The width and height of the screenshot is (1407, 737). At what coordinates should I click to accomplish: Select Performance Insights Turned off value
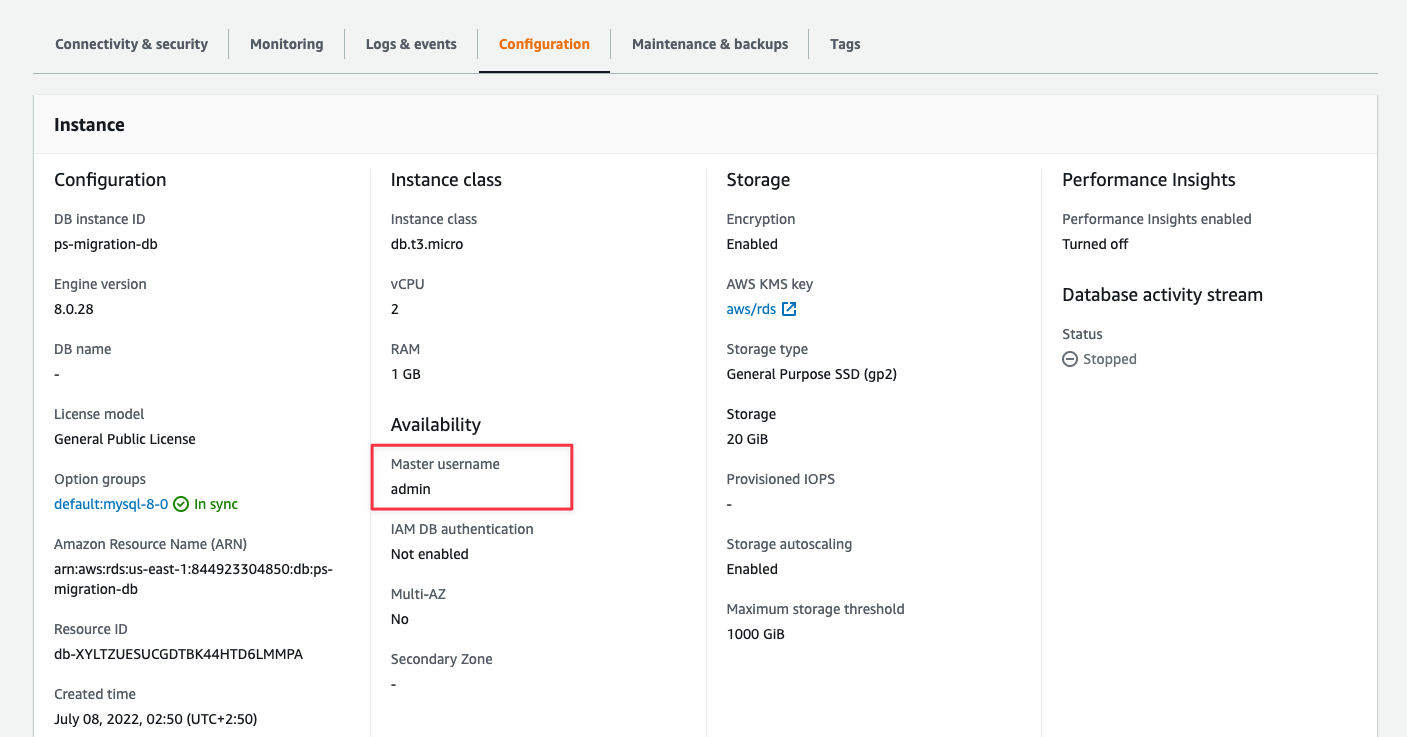[x=1095, y=244]
